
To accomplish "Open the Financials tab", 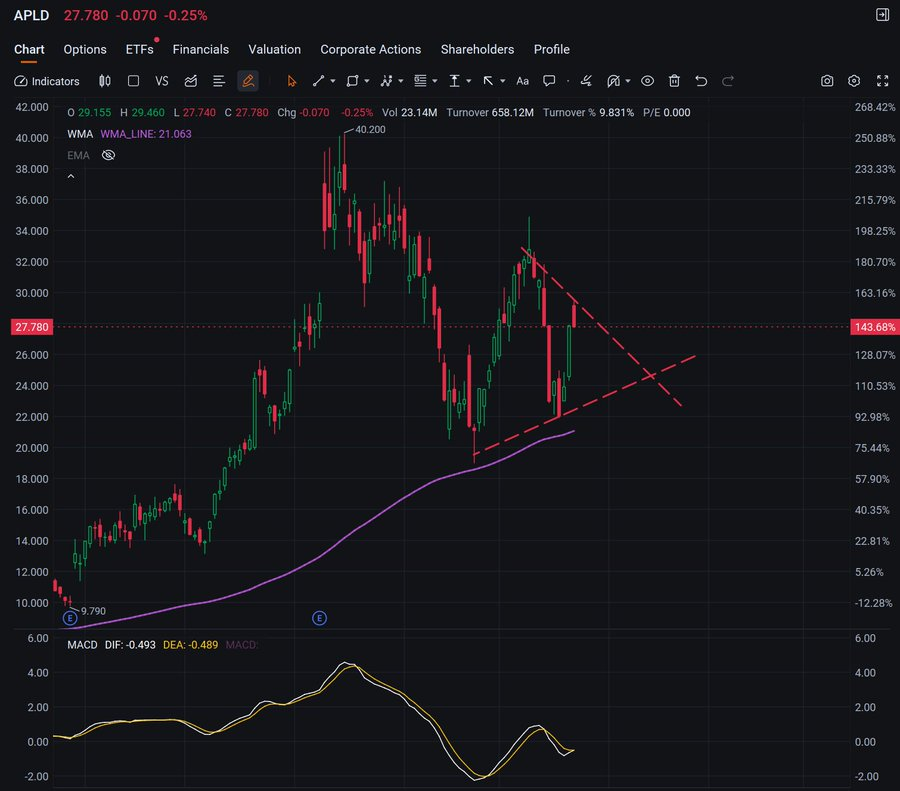I will coord(201,49).
